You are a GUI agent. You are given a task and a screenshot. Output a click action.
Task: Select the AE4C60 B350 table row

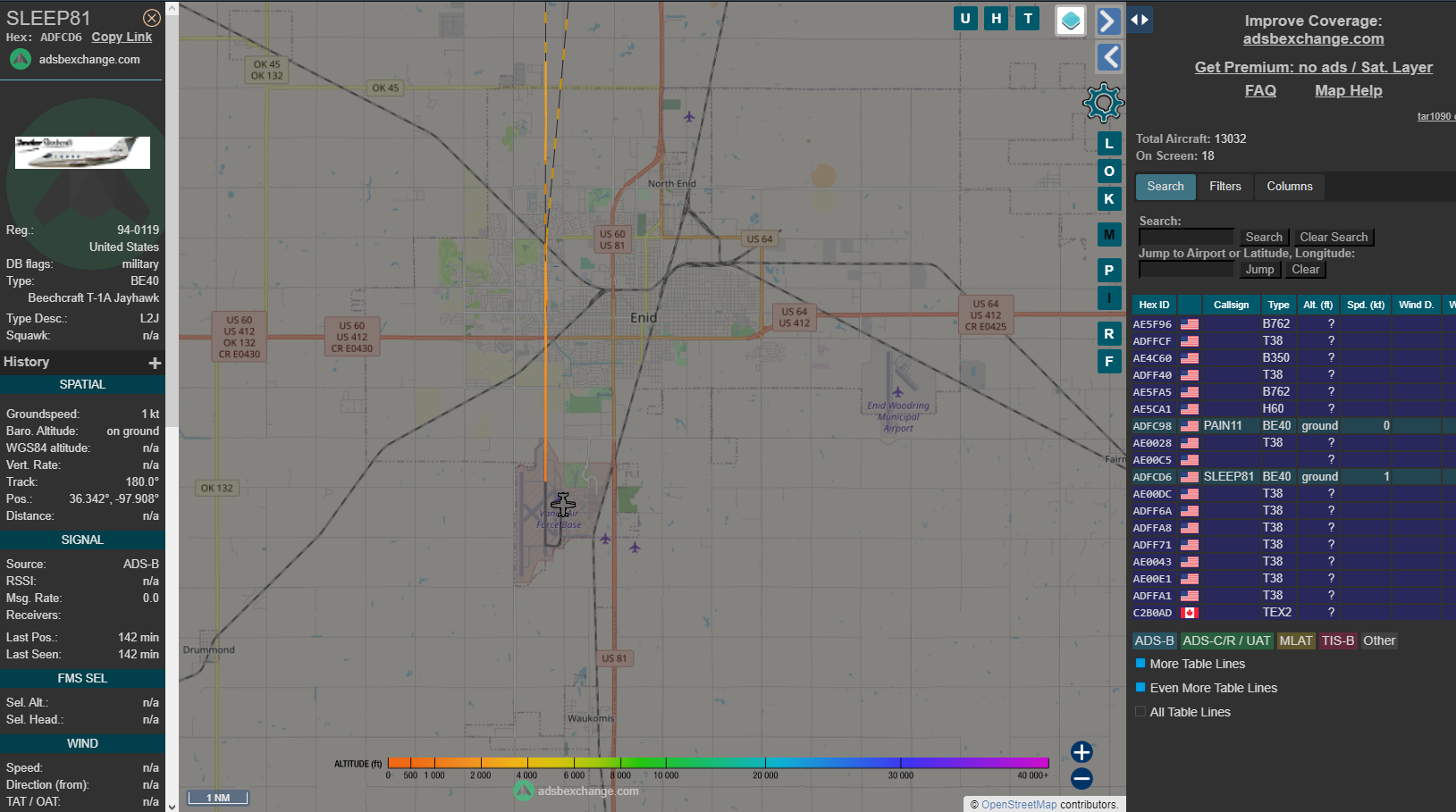pyautogui.click(x=1293, y=358)
